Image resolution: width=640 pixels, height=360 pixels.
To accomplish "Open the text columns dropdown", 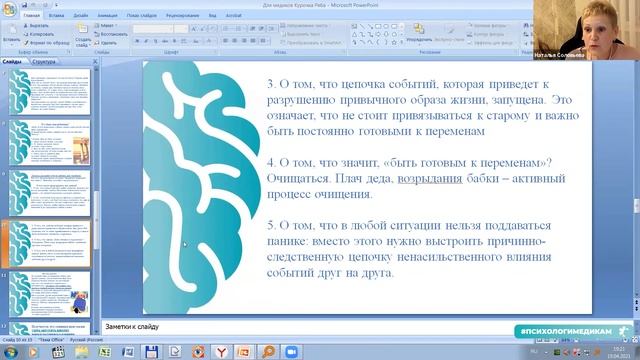I will click(264, 41).
